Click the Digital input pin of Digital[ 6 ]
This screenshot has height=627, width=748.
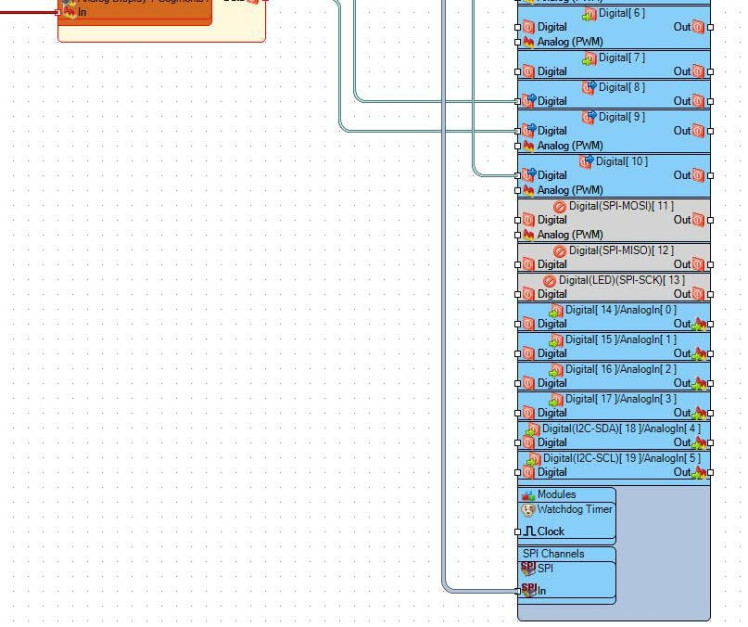point(518,28)
